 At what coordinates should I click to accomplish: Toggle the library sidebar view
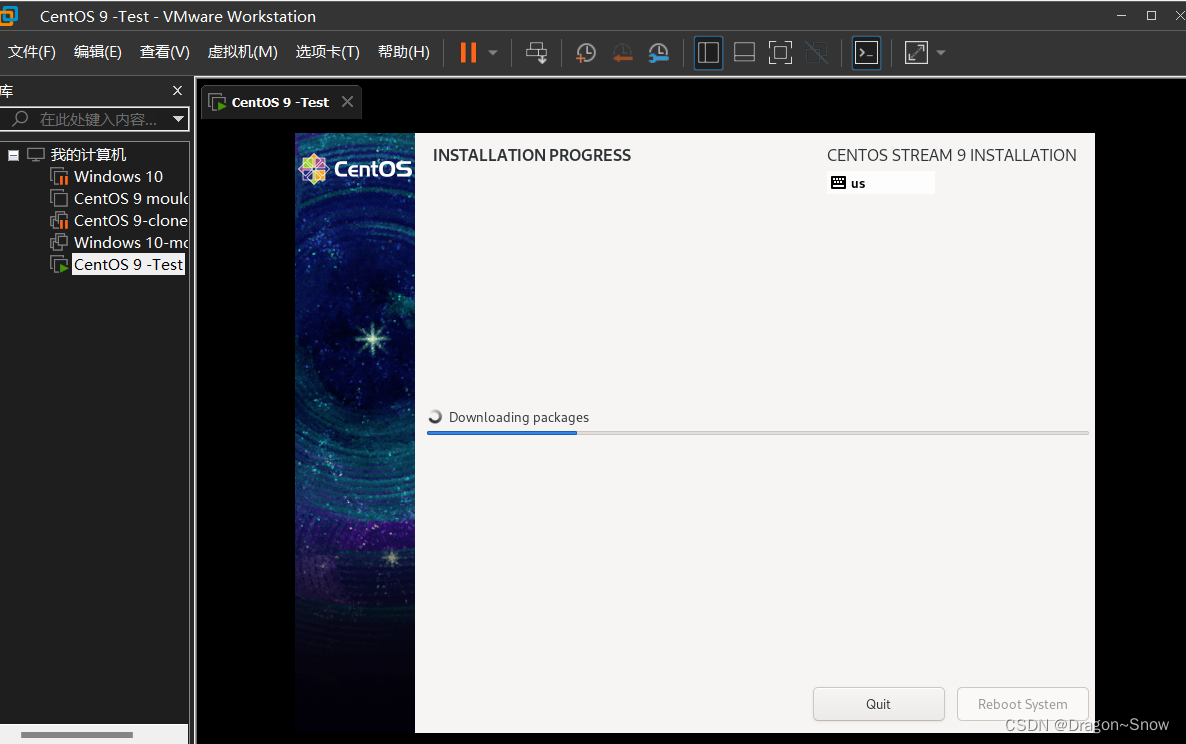tap(709, 52)
